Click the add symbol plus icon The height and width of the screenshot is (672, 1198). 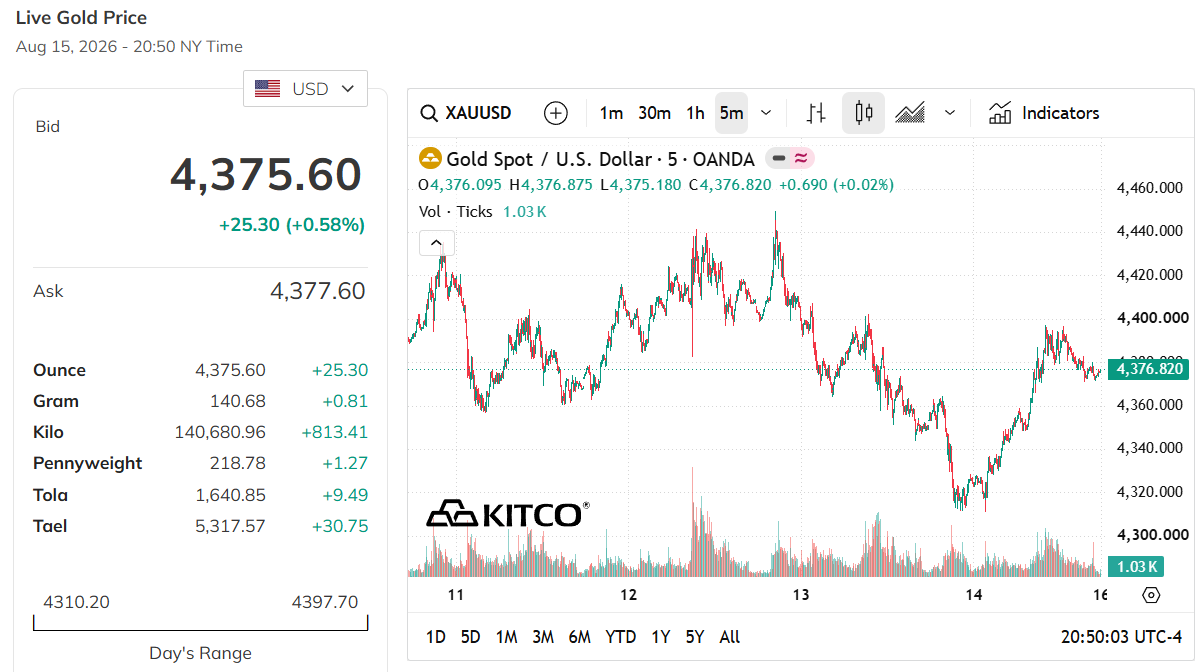pyautogui.click(x=555, y=113)
